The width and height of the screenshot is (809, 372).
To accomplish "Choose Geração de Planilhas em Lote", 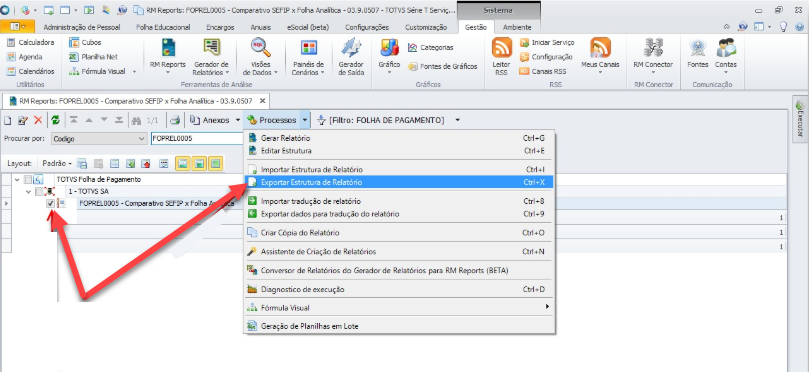I will coord(399,326).
